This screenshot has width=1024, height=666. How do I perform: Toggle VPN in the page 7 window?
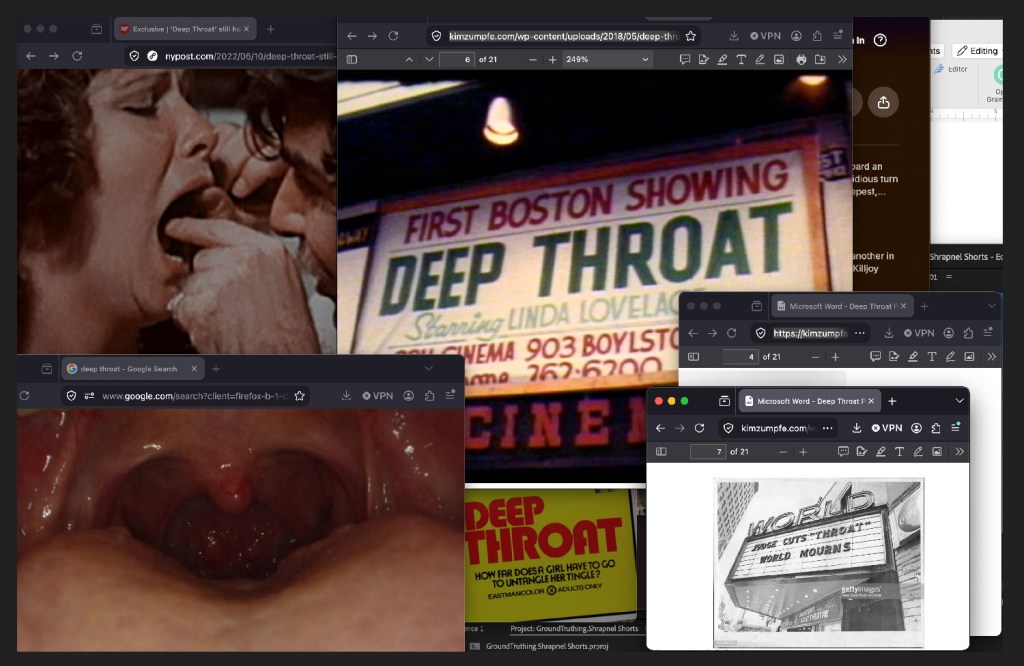[887, 428]
